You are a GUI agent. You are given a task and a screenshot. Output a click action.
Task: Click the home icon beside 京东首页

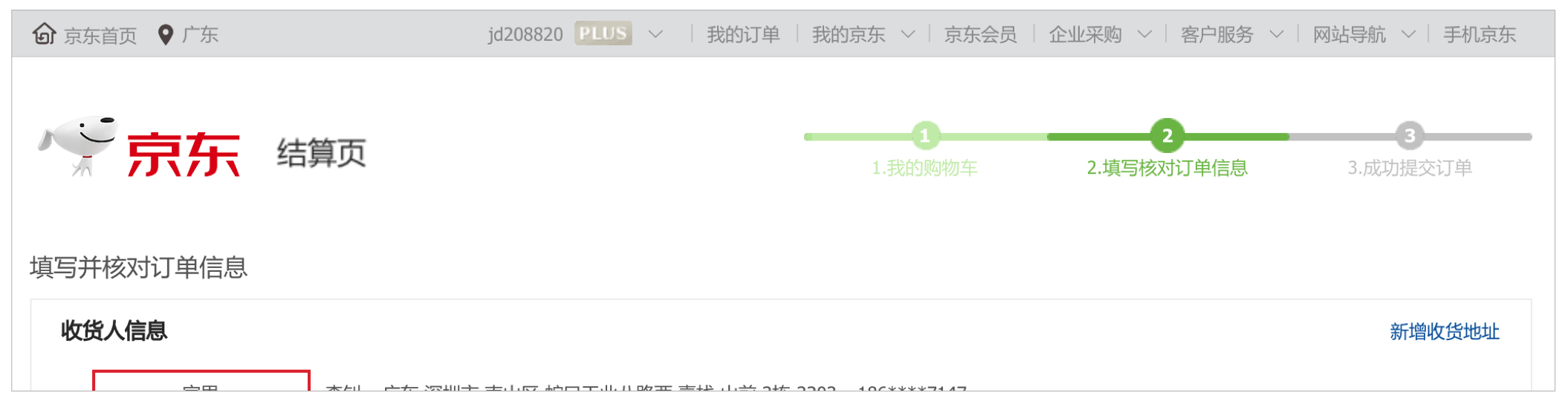[45, 33]
